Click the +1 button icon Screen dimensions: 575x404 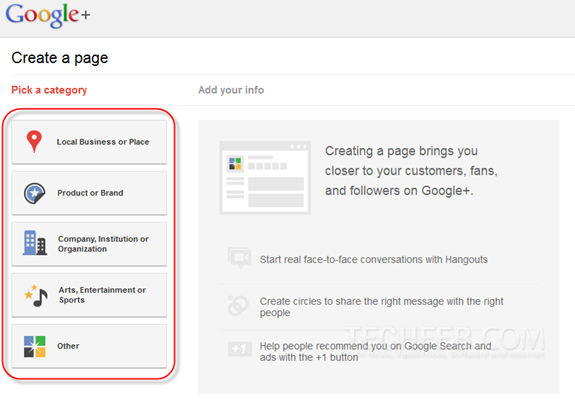[x=240, y=349]
